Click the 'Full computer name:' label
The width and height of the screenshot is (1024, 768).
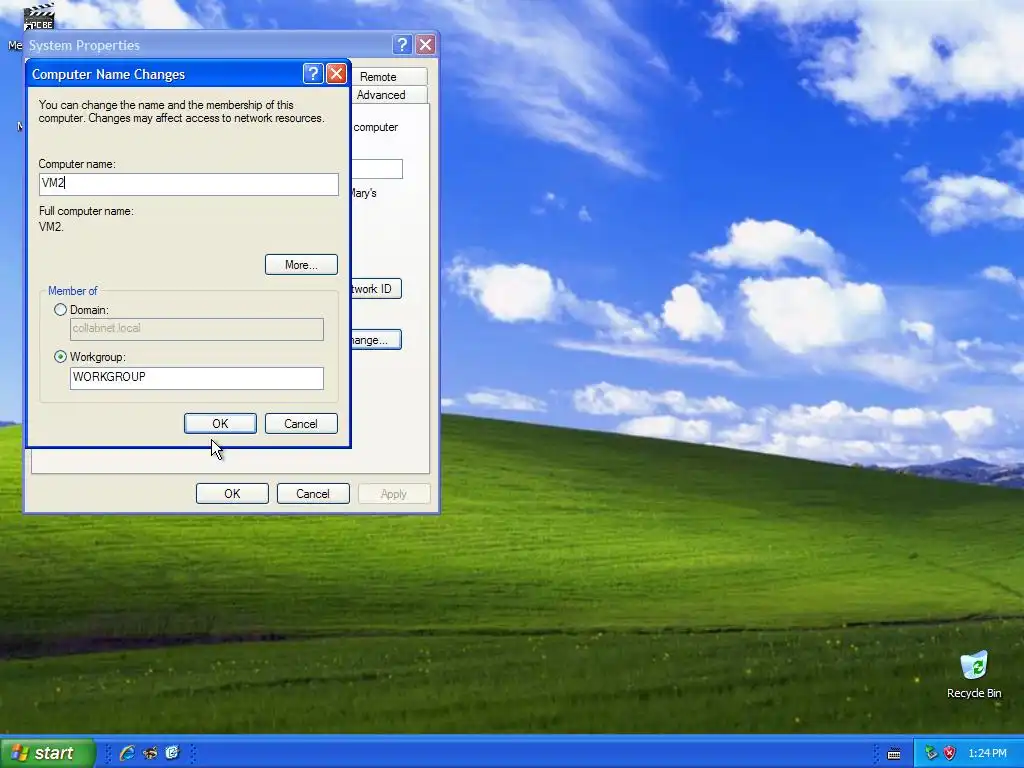pos(86,211)
